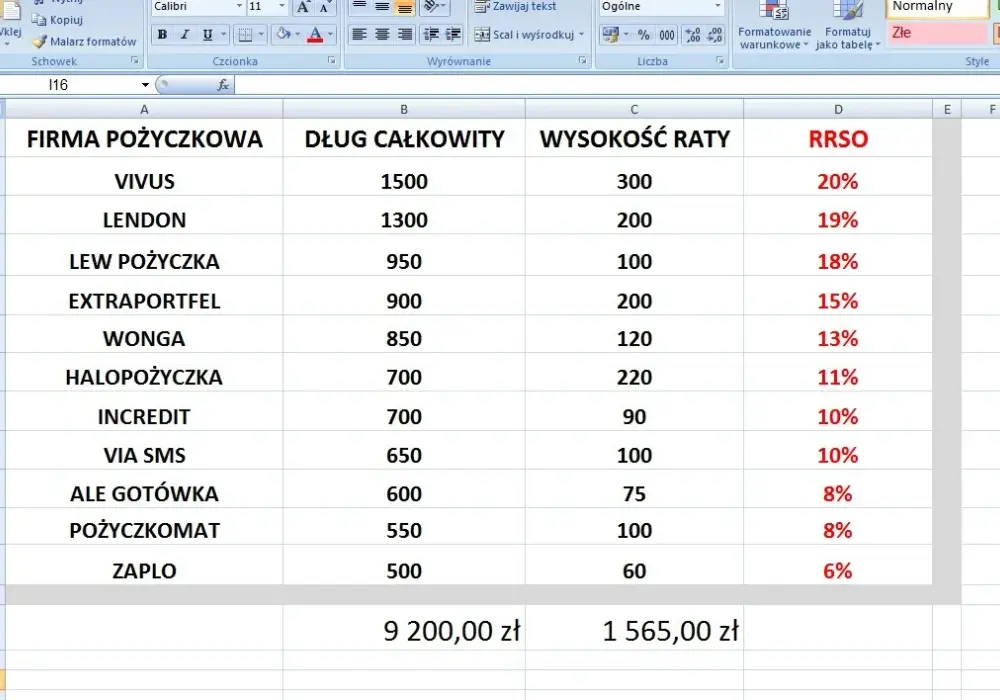
Task: Open Schowek group dialog launcher
Action: (x=135, y=60)
